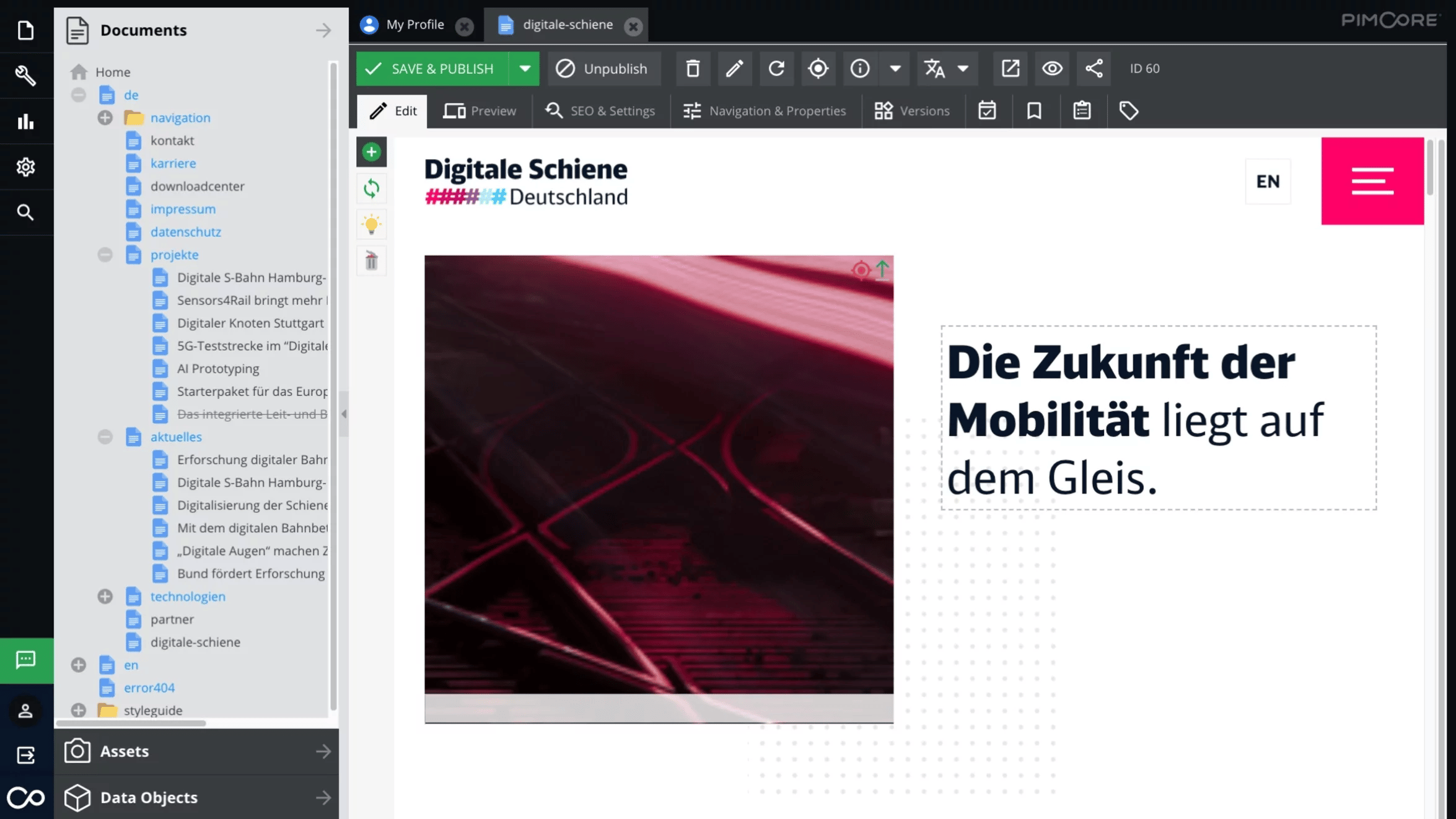Viewport: 1456px width, 819px height.
Task: Open document in new window
Action: coord(1010,69)
